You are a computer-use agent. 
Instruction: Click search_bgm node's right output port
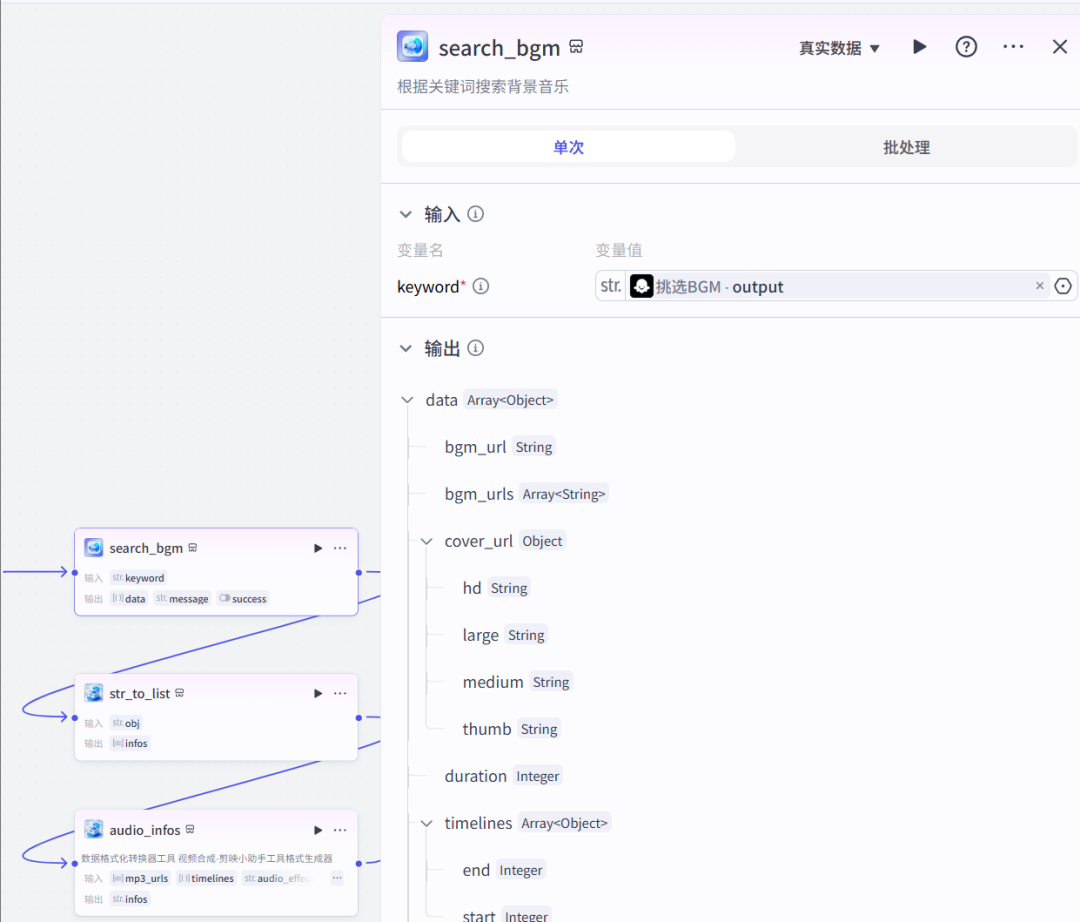click(x=359, y=572)
